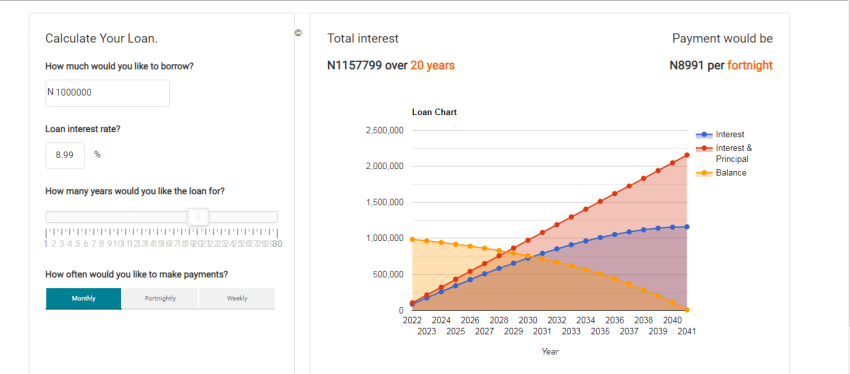
Task: Click the 'Loan interest rate?' label
Action: (82, 130)
